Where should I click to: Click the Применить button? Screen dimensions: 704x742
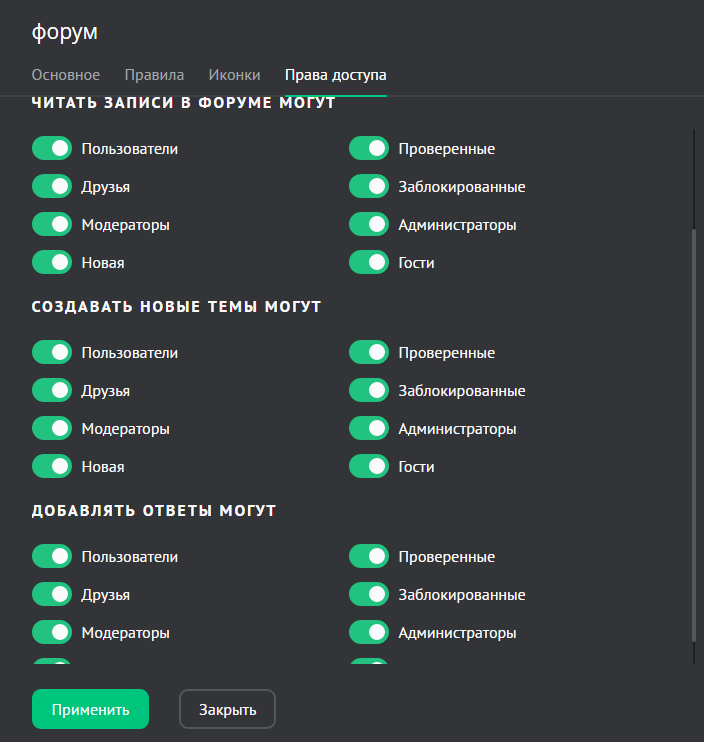click(90, 710)
